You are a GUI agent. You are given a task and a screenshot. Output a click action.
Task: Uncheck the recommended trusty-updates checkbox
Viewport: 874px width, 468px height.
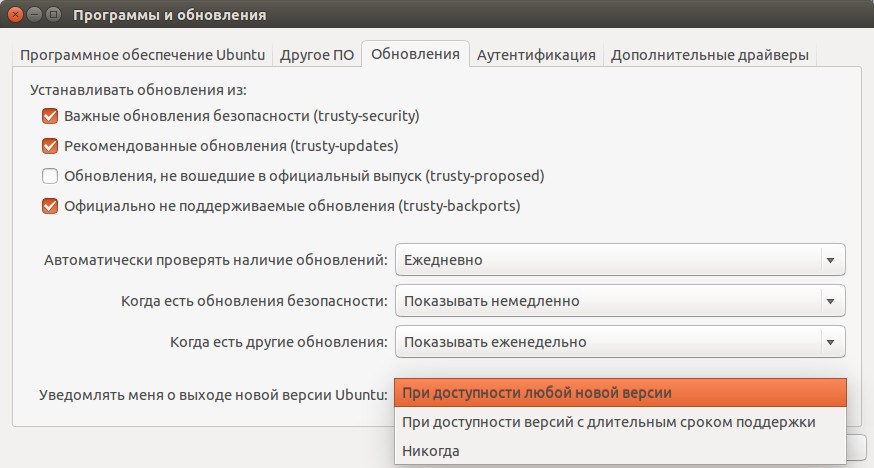coord(51,146)
